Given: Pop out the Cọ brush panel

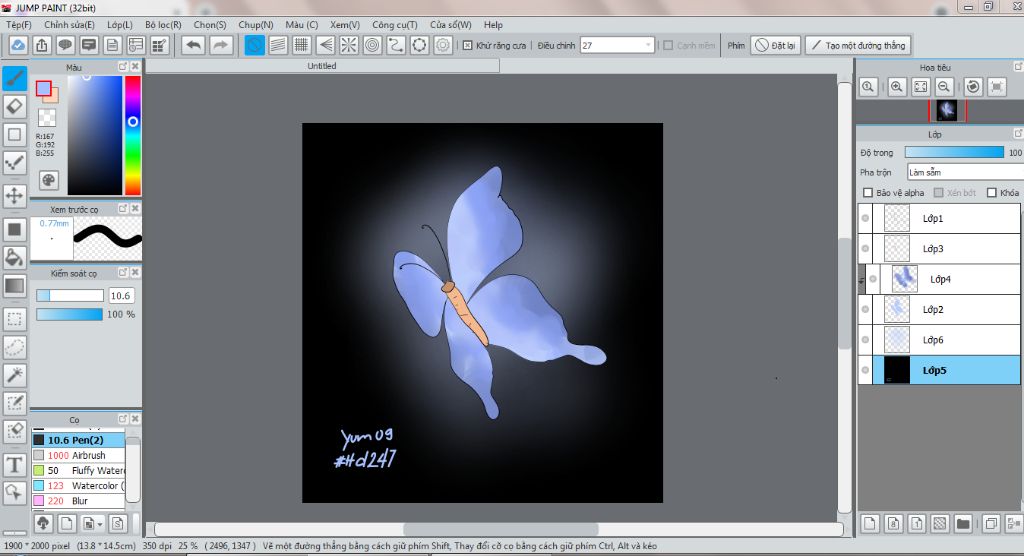Looking at the screenshot, I should click(123, 419).
